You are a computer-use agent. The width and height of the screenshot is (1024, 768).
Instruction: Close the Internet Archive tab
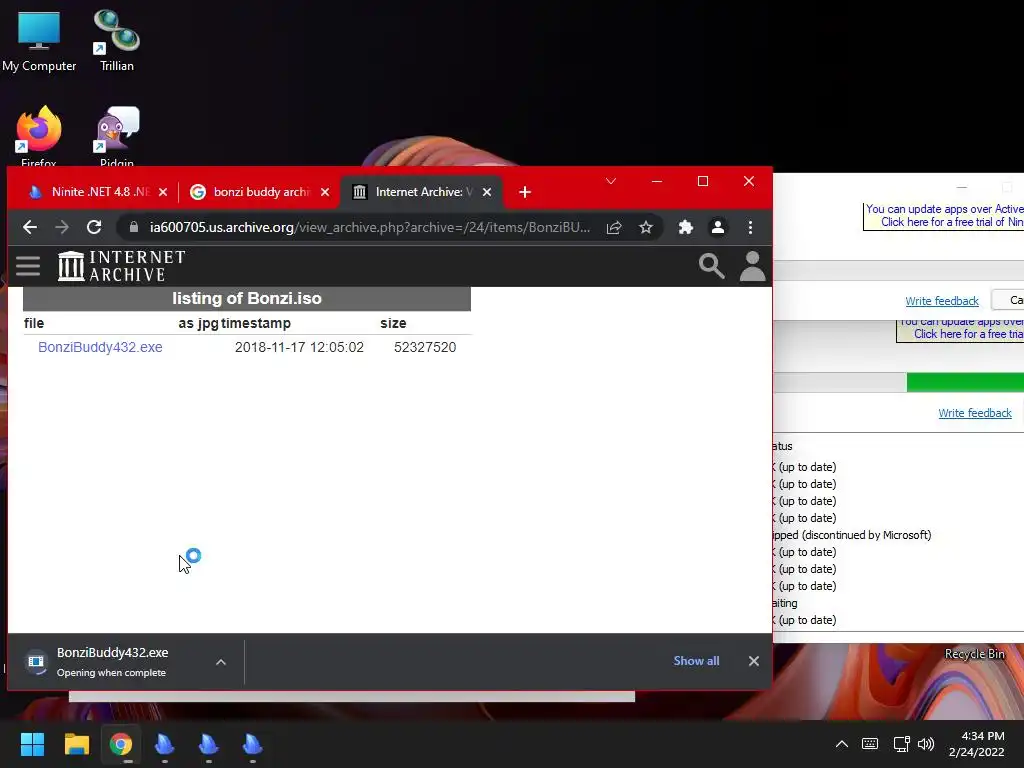pos(487,192)
